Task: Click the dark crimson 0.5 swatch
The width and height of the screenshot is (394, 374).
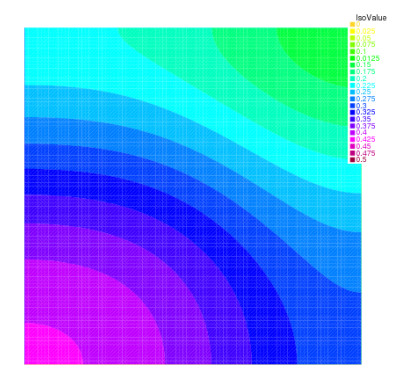Action: coord(352,160)
